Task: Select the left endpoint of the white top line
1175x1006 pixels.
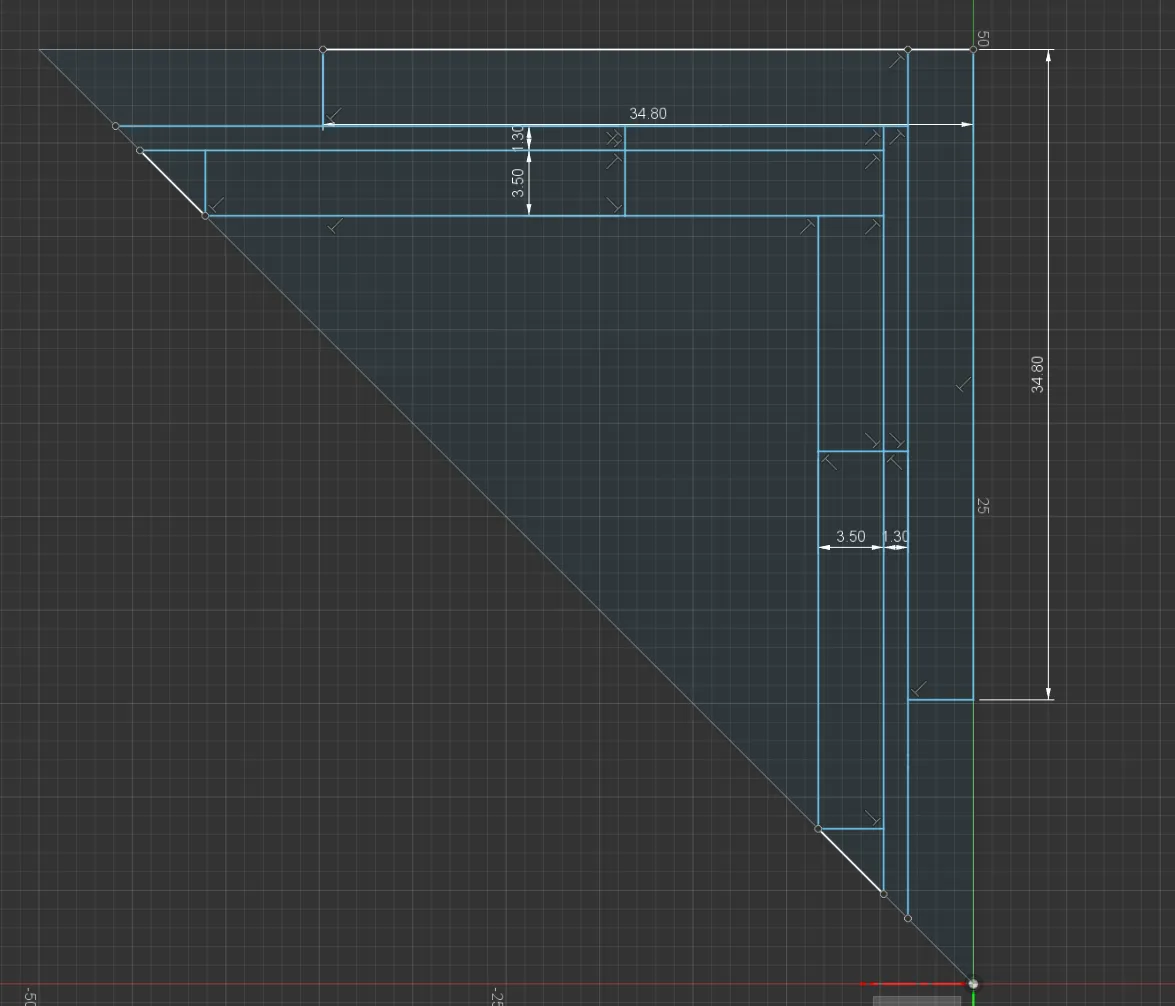Action: point(323,49)
